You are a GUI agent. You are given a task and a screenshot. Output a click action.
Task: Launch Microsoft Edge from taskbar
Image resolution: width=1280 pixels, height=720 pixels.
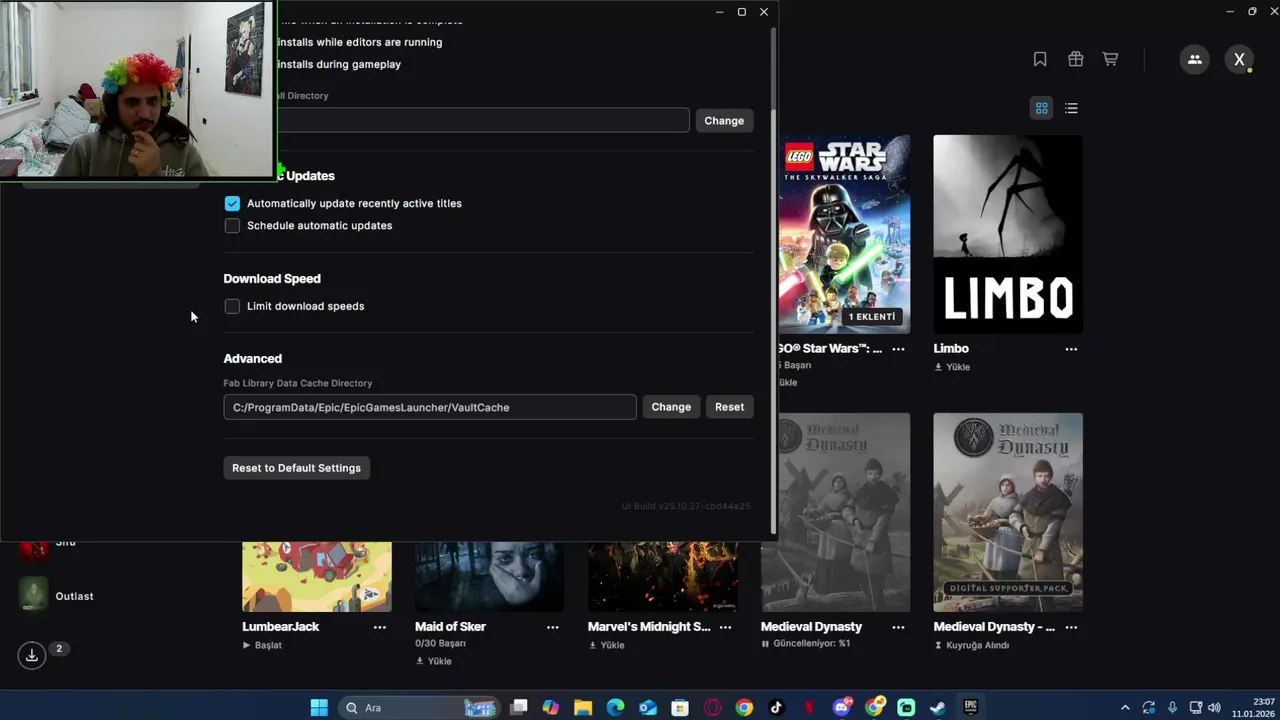click(x=615, y=708)
